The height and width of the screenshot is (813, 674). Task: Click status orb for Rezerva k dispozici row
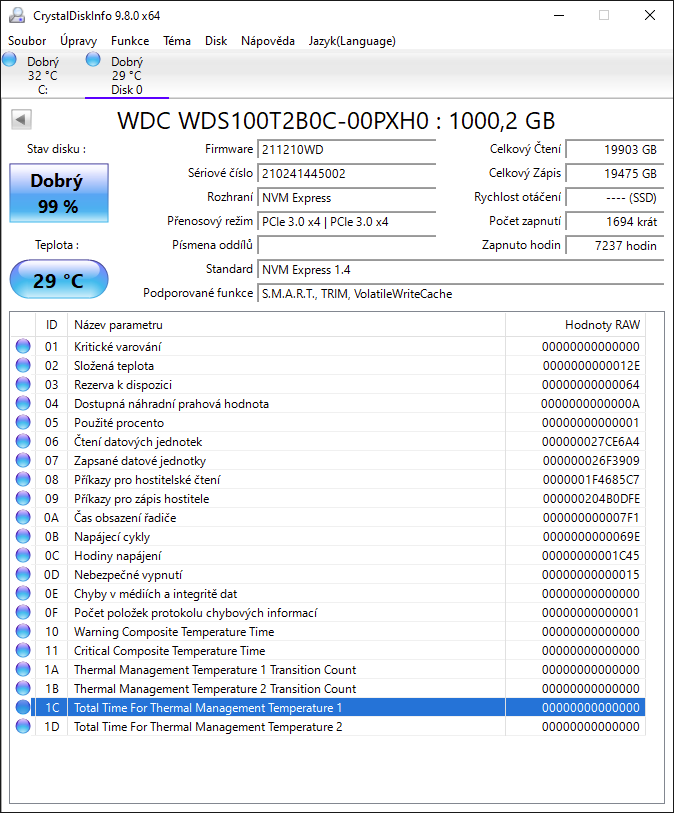point(23,384)
